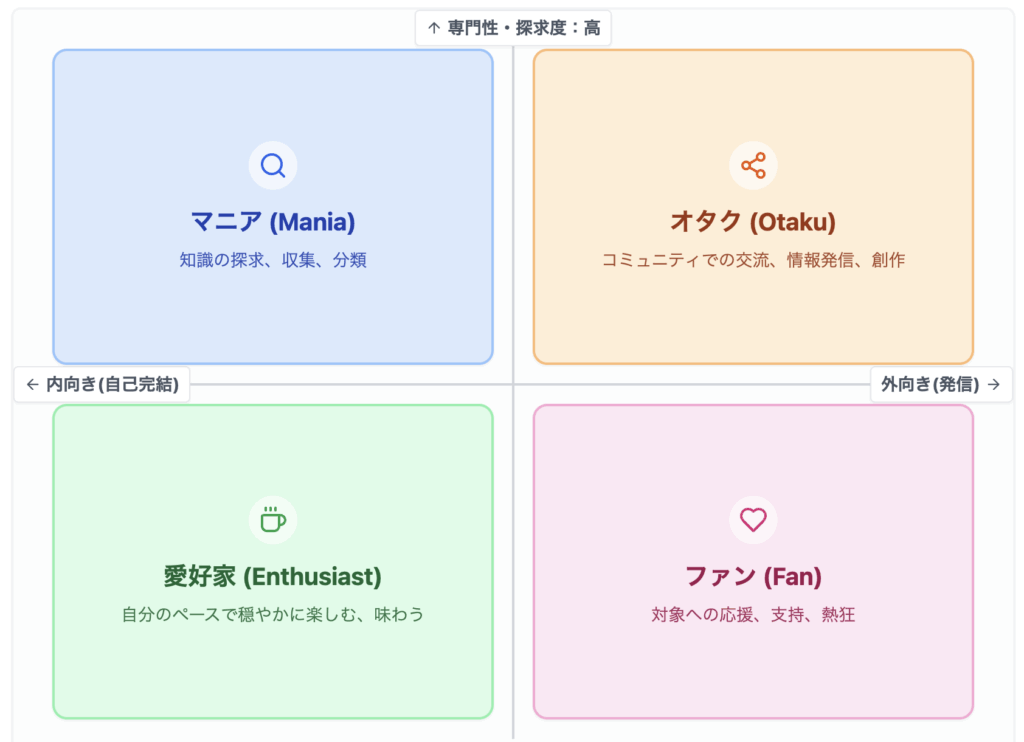Click the left arrow beside 内向き label

click(32, 384)
